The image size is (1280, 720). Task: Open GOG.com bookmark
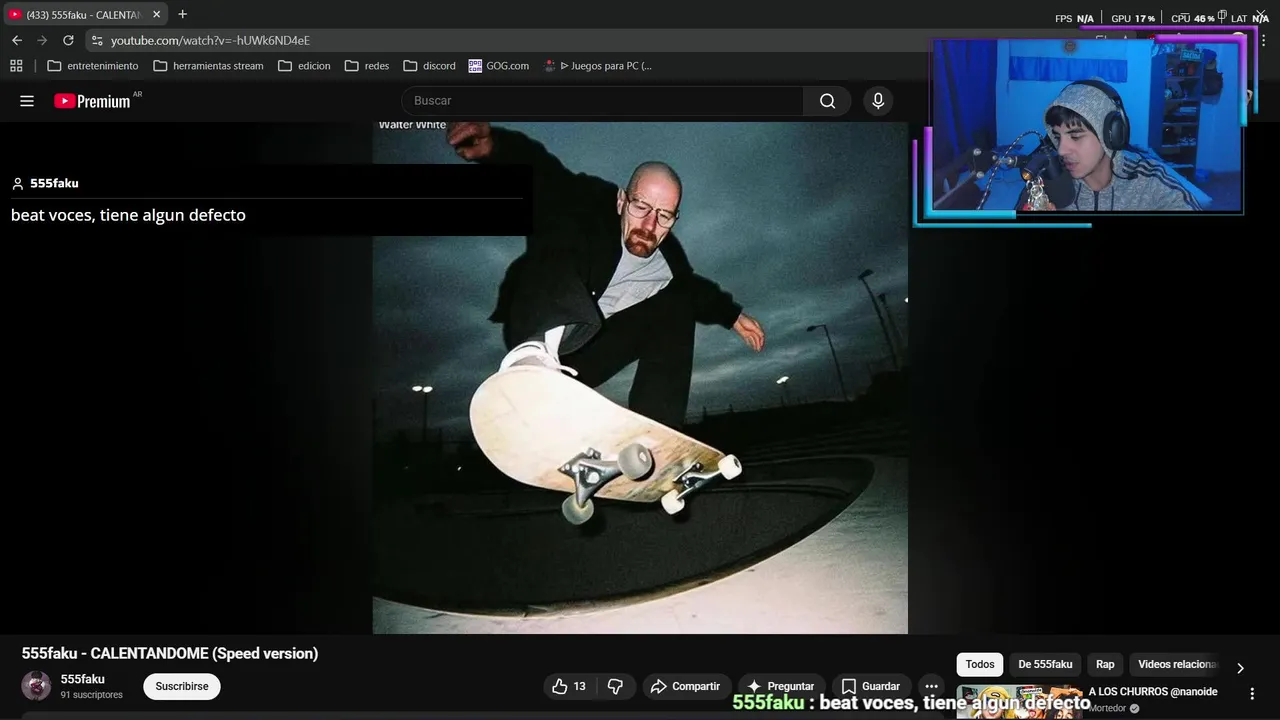point(499,66)
